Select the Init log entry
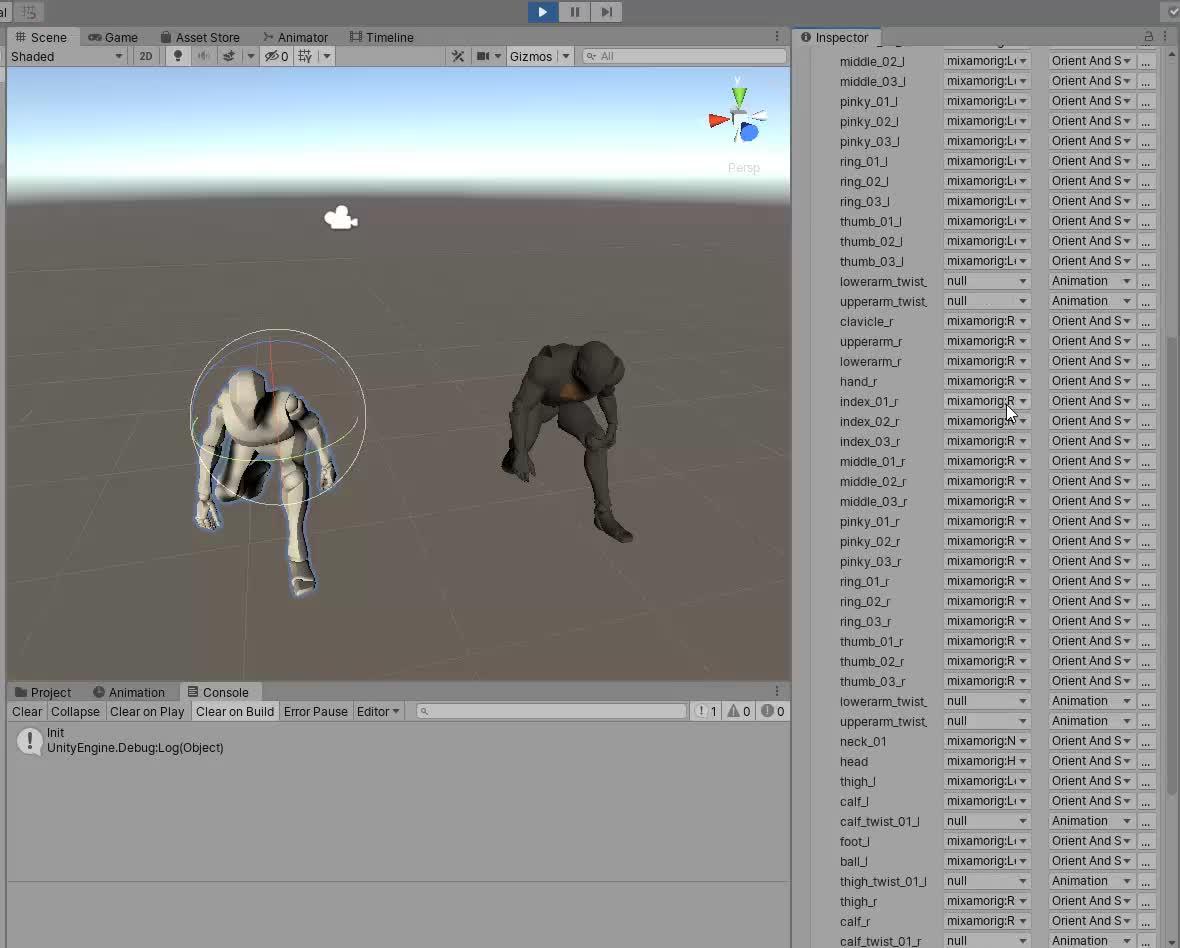This screenshot has height=948, width=1180. (398, 740)
